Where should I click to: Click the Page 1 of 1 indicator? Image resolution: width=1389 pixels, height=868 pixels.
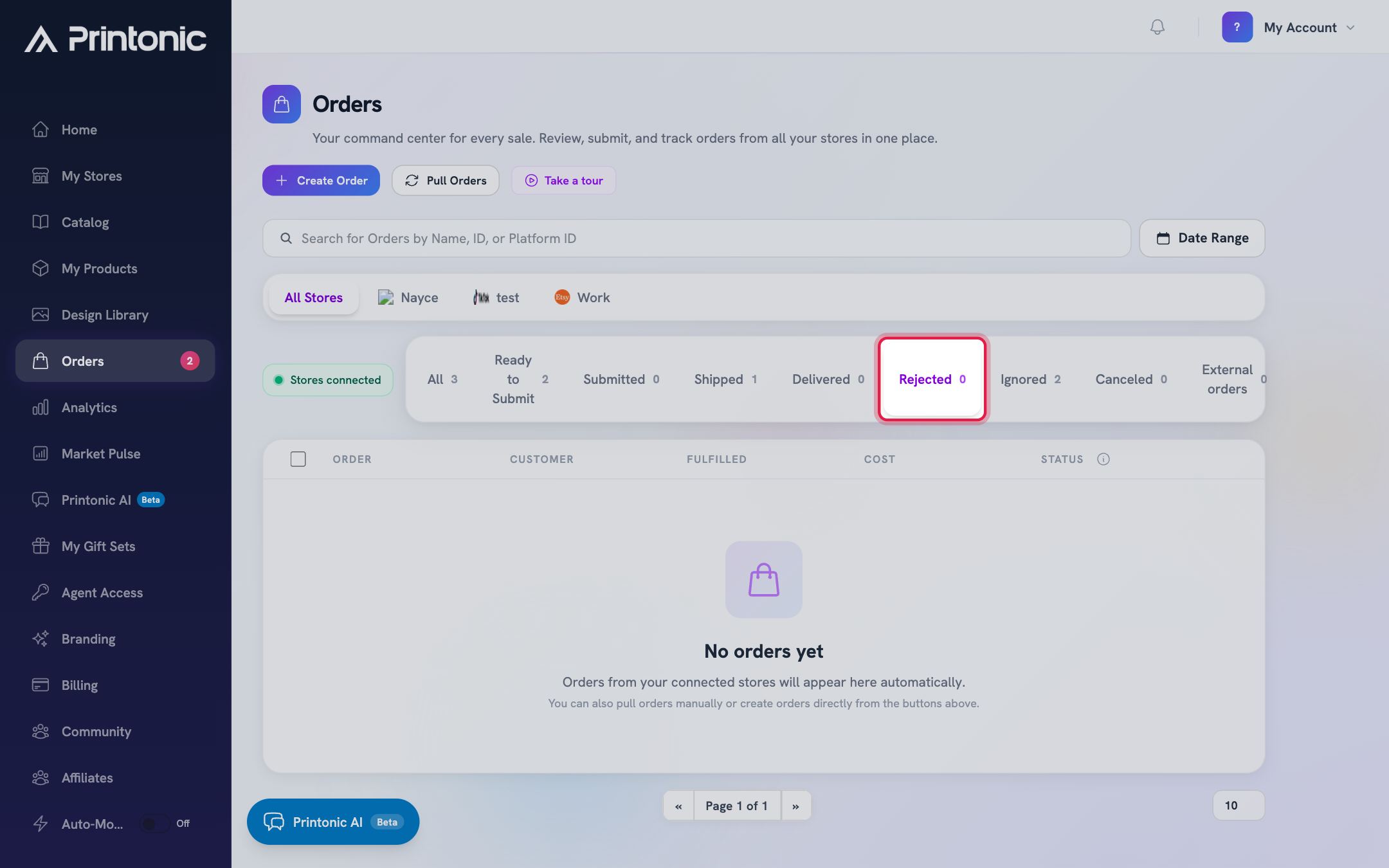click(737, 806)
